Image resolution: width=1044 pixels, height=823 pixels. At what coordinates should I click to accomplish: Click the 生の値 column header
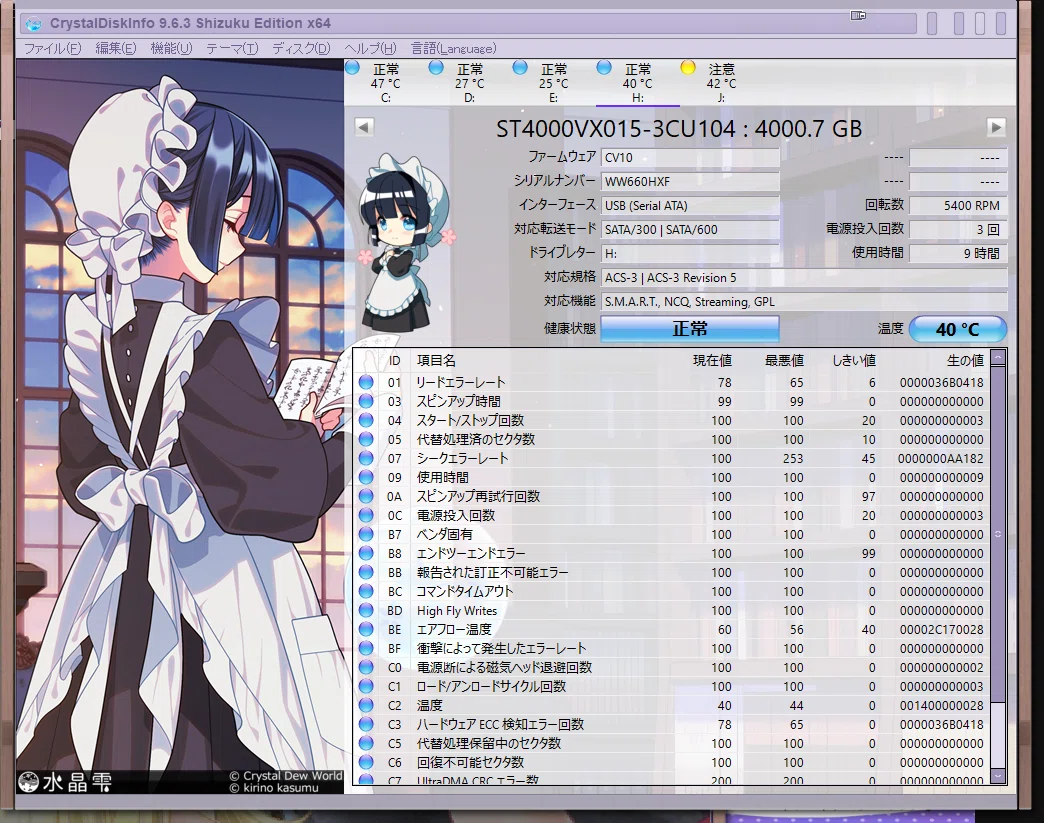[x=965, y=360]
